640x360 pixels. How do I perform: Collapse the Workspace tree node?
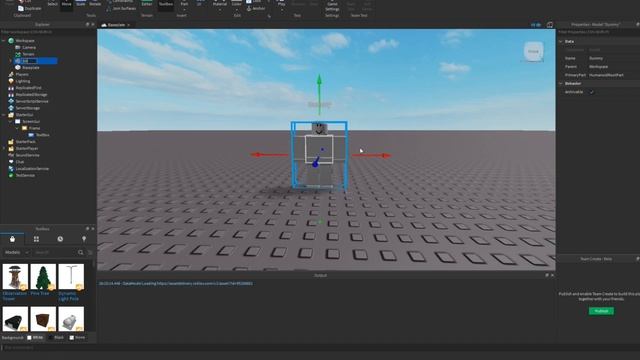point(4,41)
